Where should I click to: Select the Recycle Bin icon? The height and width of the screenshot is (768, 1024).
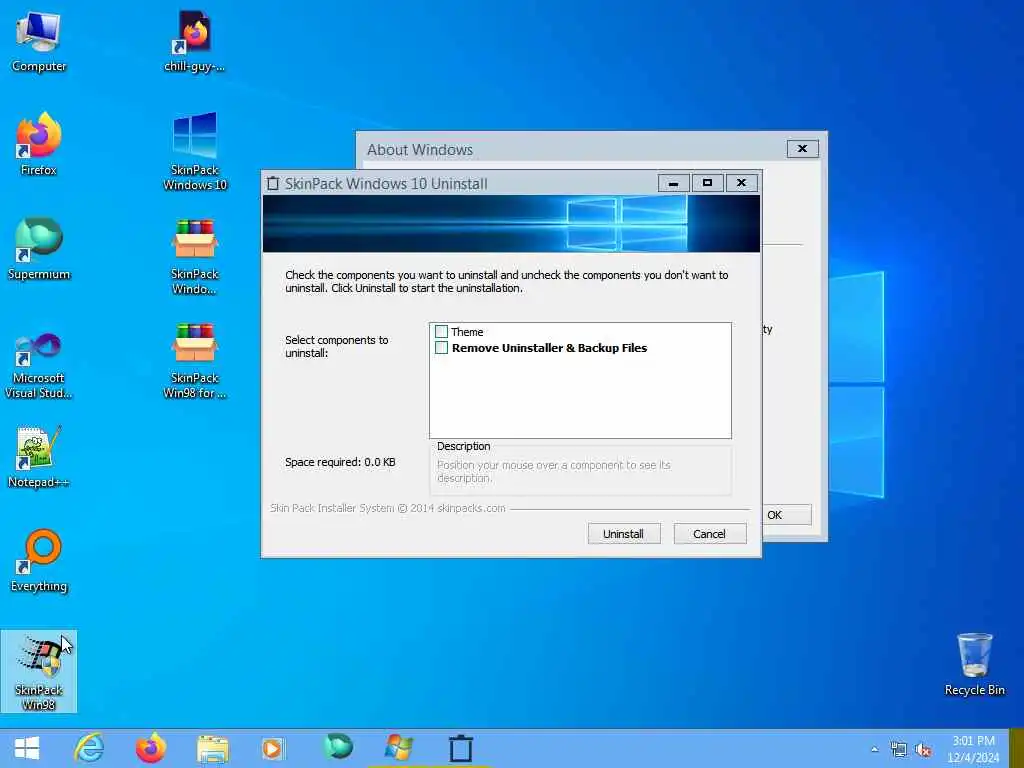click(974, 665)
